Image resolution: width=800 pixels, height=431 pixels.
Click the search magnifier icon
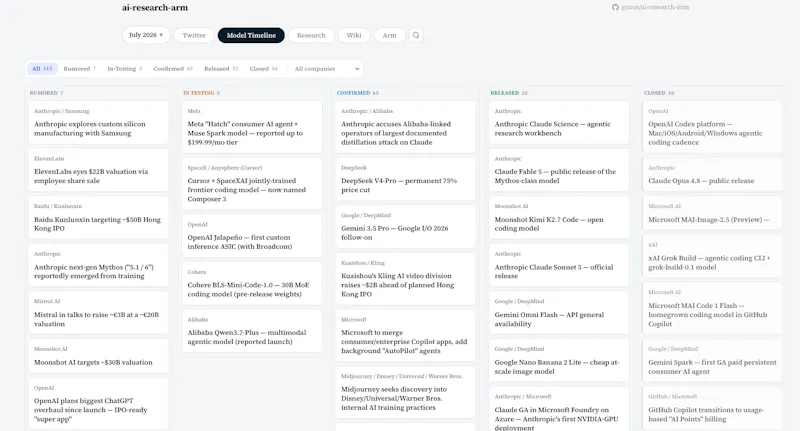click(x=416, y=35)
